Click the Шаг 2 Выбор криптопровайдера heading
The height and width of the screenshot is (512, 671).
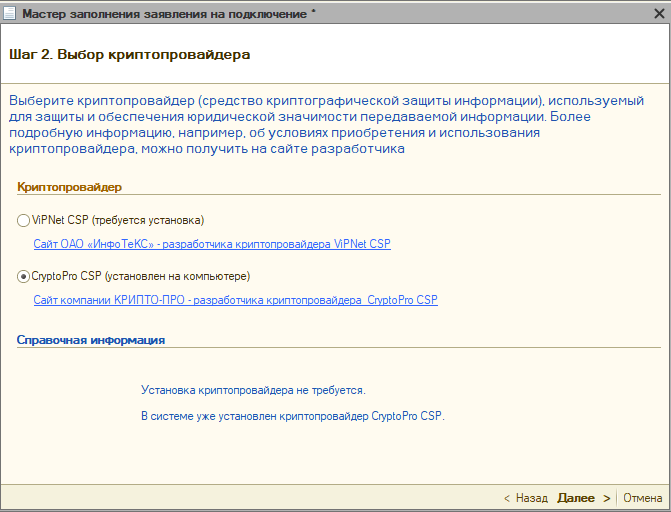pos(128,54)
